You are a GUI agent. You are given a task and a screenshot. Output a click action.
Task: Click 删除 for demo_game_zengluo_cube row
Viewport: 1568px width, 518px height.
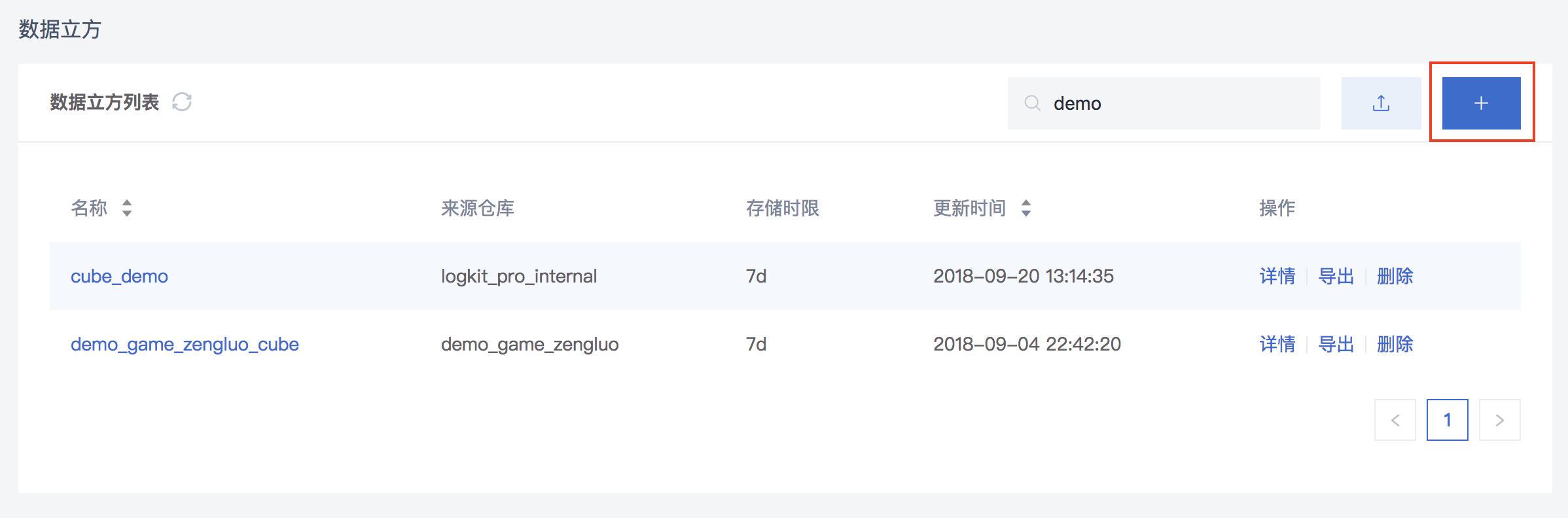point(1395,344)
